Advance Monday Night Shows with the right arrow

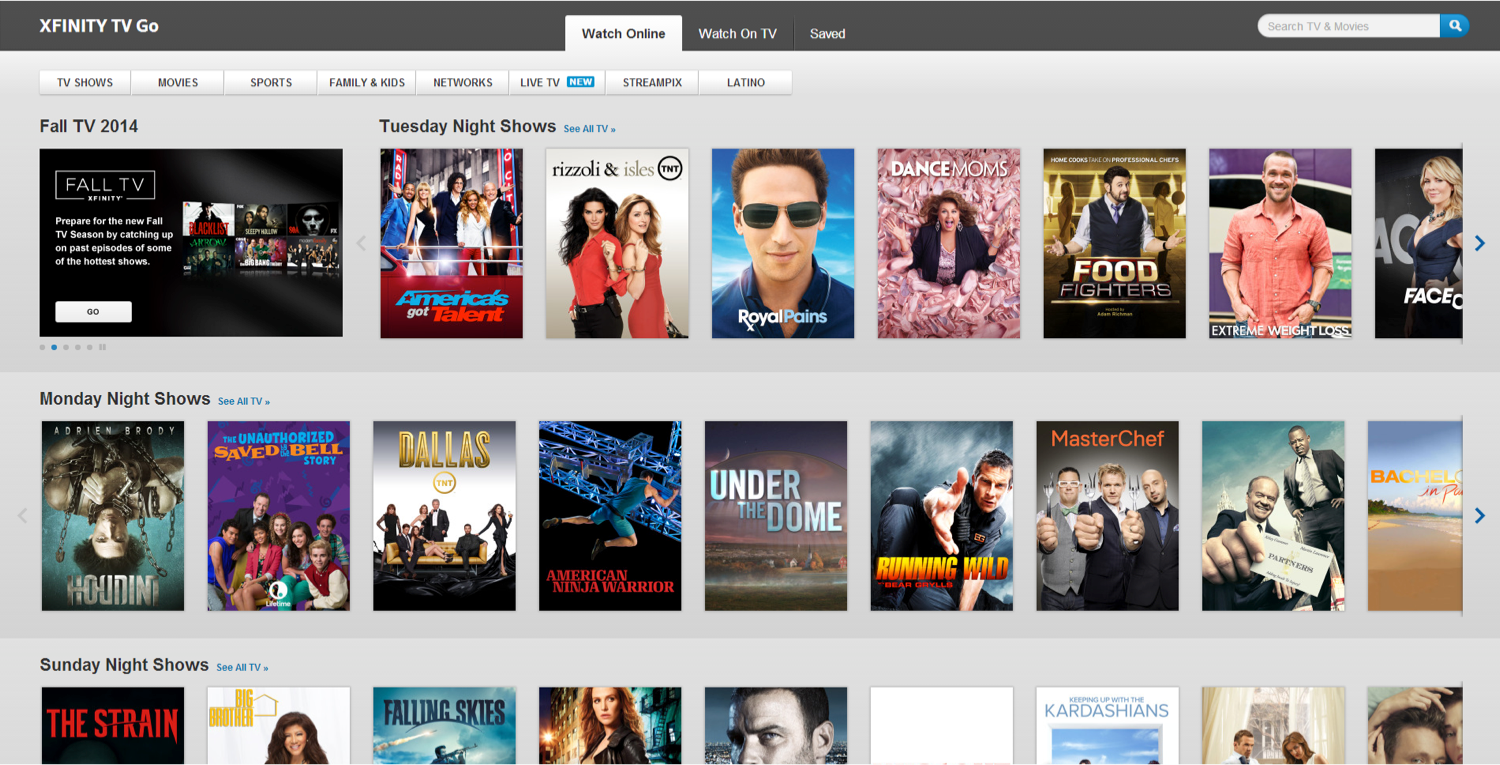[x=1480, y=515]
